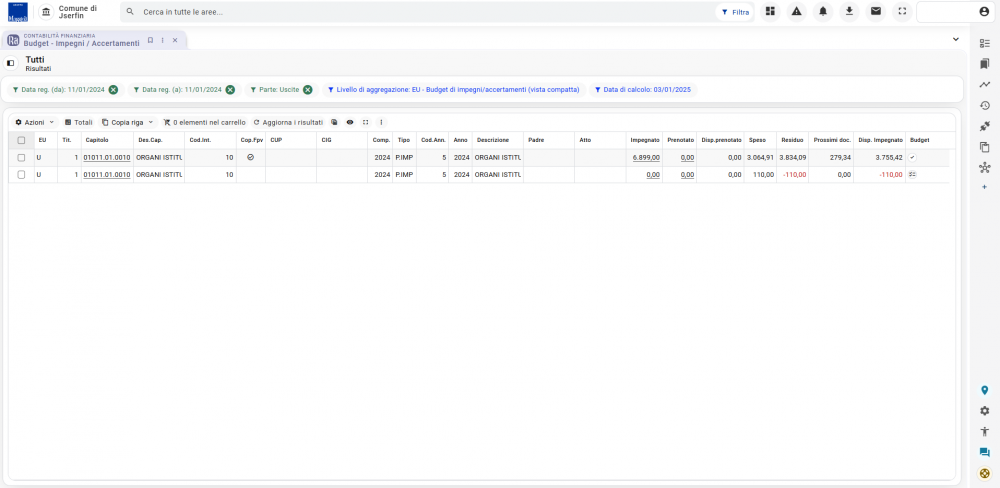1000x488 pixels.
Task: Toggle the side panel icon beside Tutti
Action: pos(10,63)
